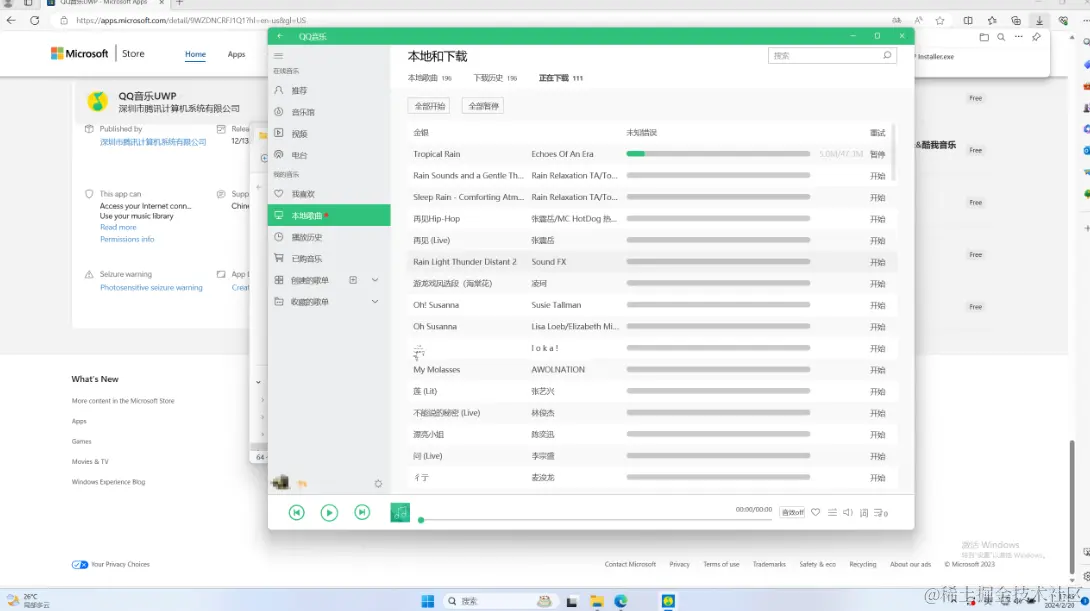1090x611 pixels.
Task: Play previous track
Action: pos(297,512)
